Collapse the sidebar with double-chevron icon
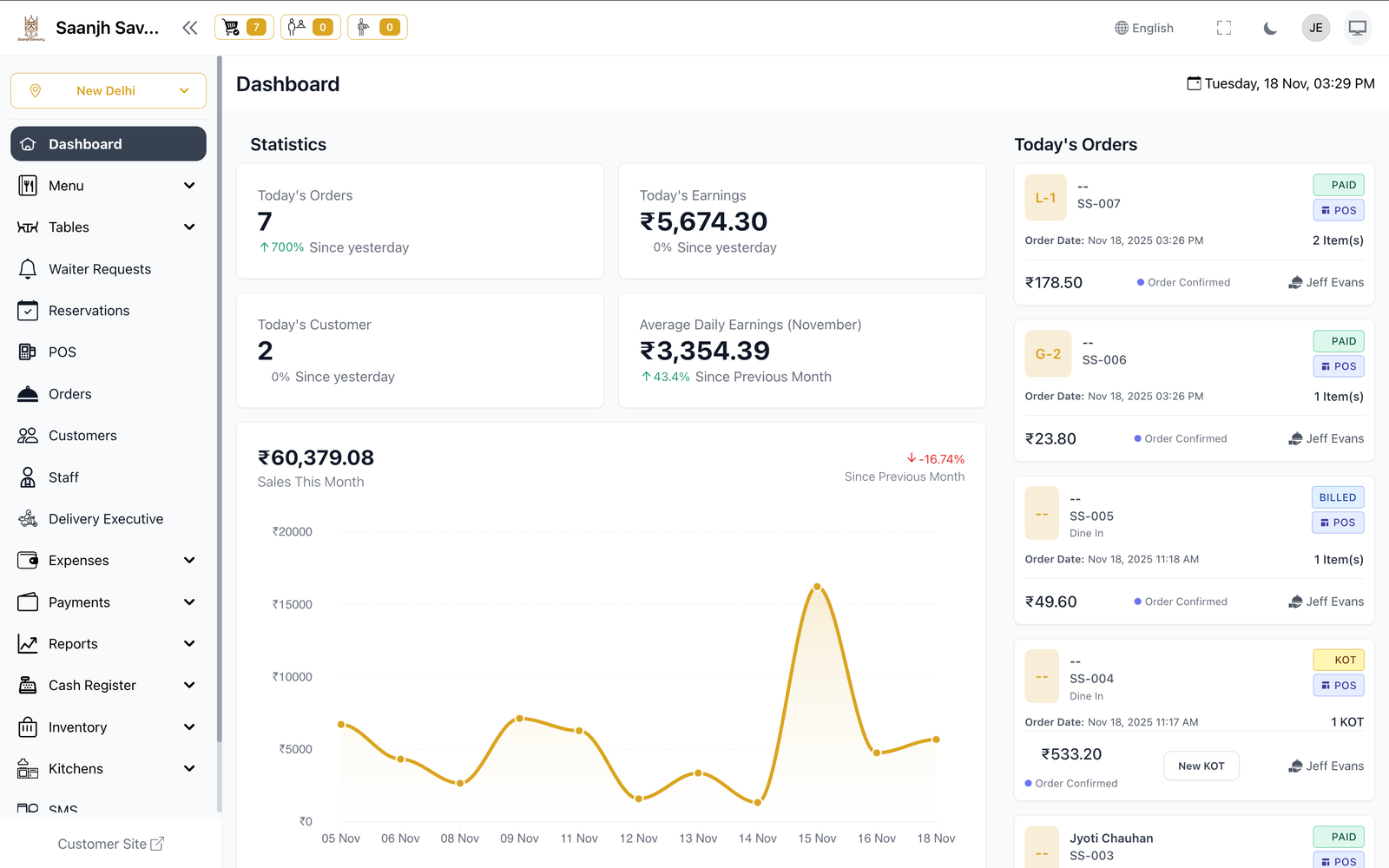 tap(190, 27)
